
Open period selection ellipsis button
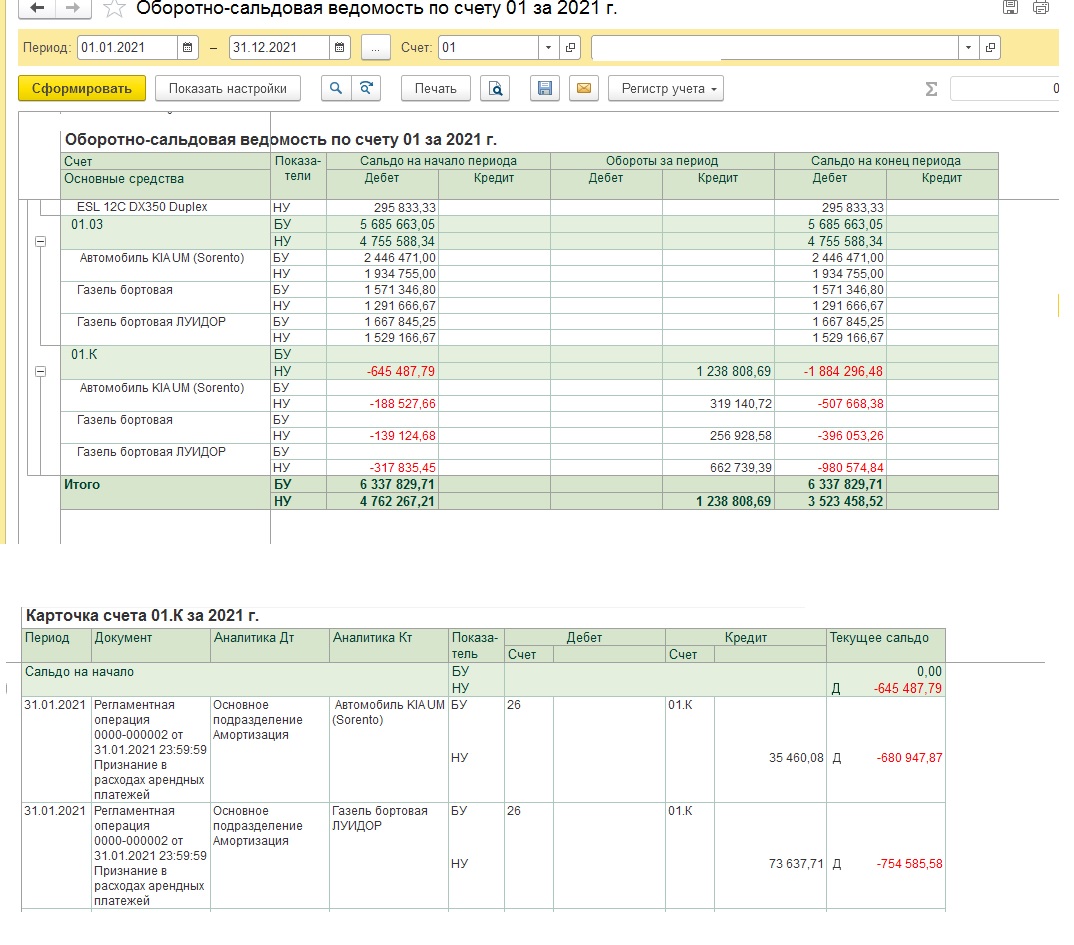(375, 47)
